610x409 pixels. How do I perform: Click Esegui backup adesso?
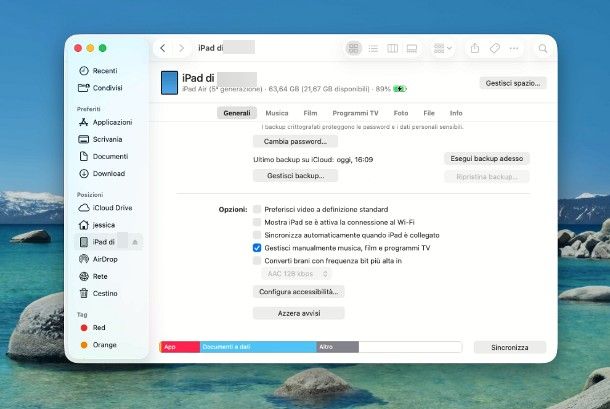click(487, 158)
